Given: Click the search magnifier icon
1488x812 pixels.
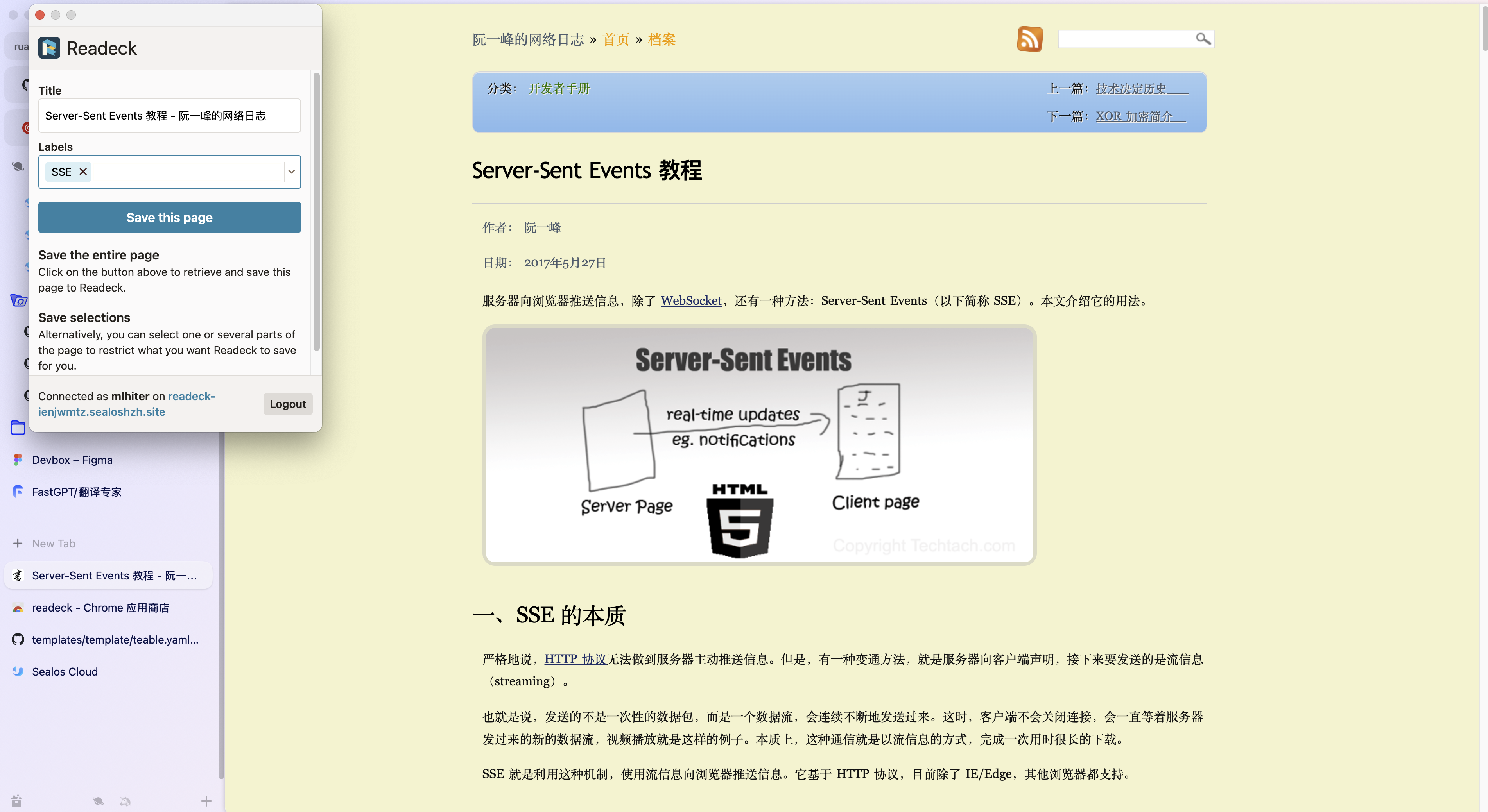Looking at the screenshot, I should point(1203,39).
